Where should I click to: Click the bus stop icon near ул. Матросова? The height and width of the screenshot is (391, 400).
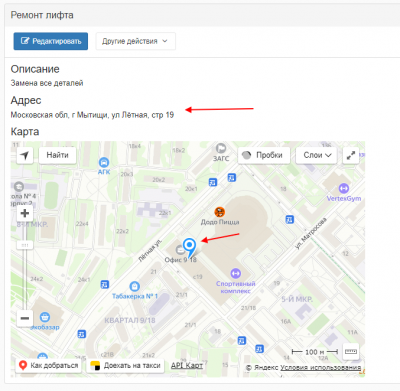290,219
